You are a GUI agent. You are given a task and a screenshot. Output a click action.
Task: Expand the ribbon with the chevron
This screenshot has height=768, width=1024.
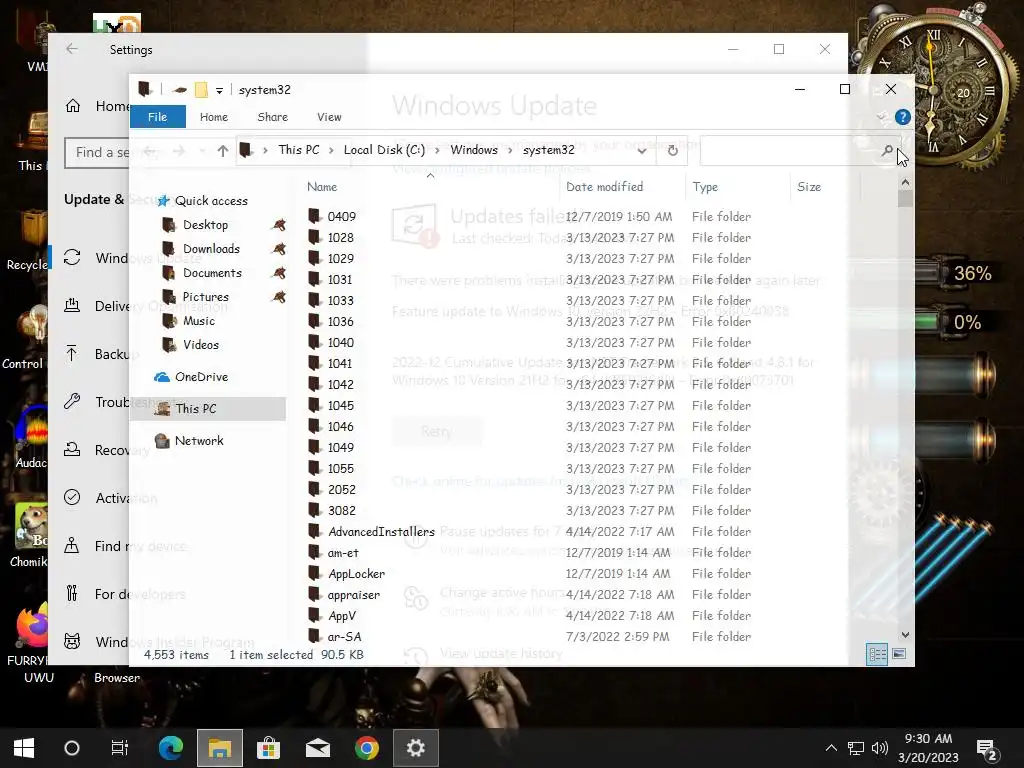click(882, 117)
